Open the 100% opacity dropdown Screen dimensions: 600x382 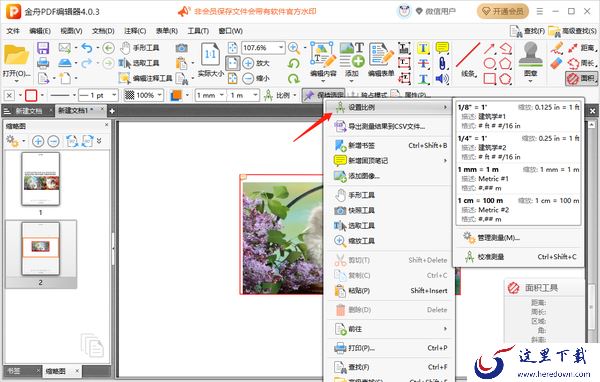[x=160, y=95]
